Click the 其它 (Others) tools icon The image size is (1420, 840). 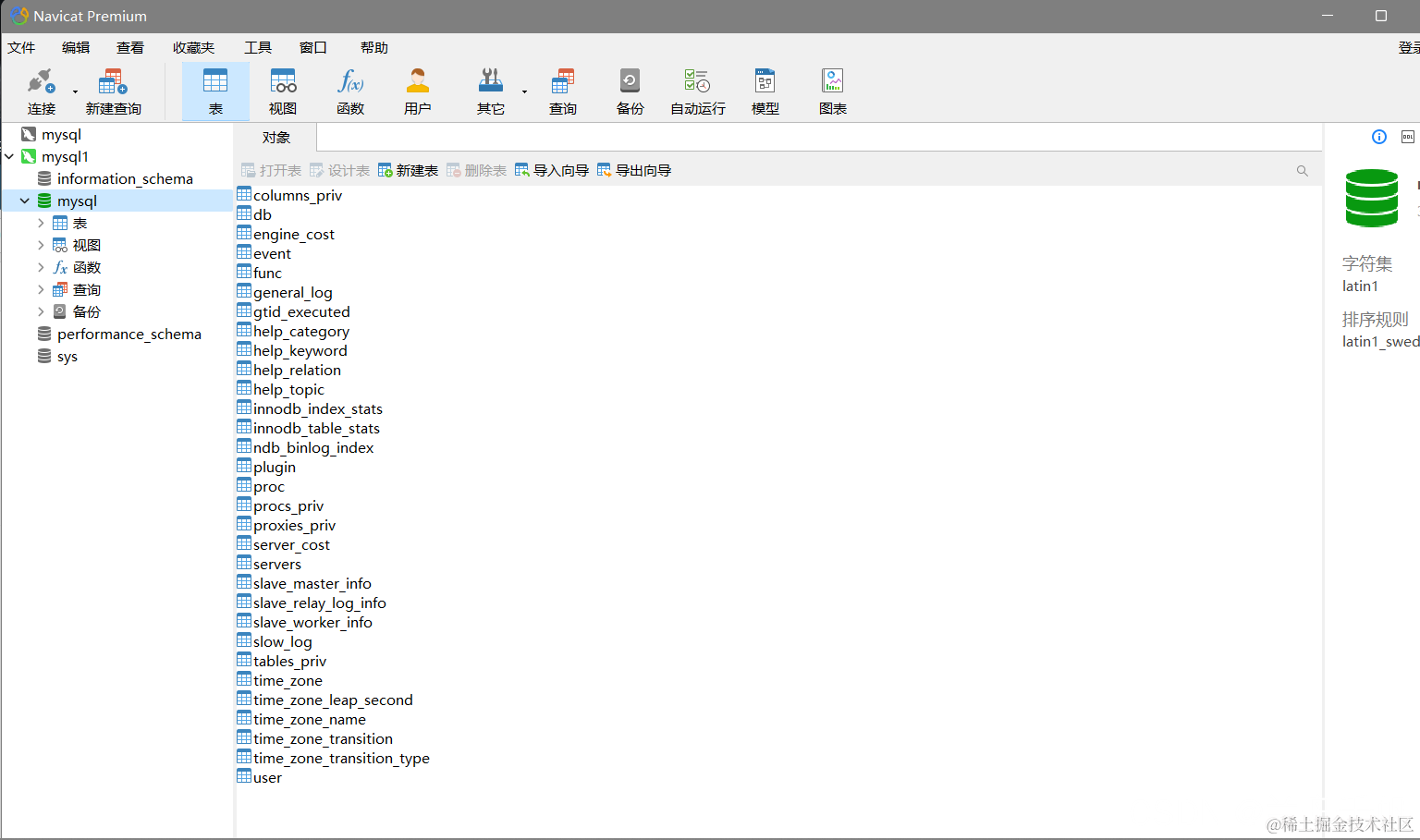point(491,91)
